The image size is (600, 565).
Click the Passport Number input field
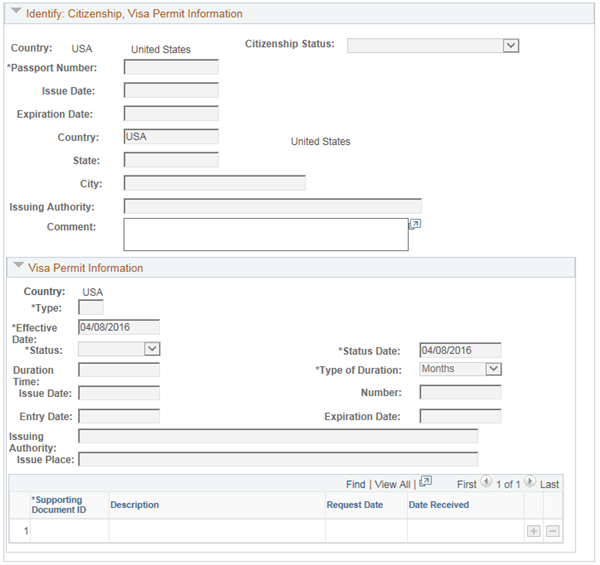tap(171, 67)
